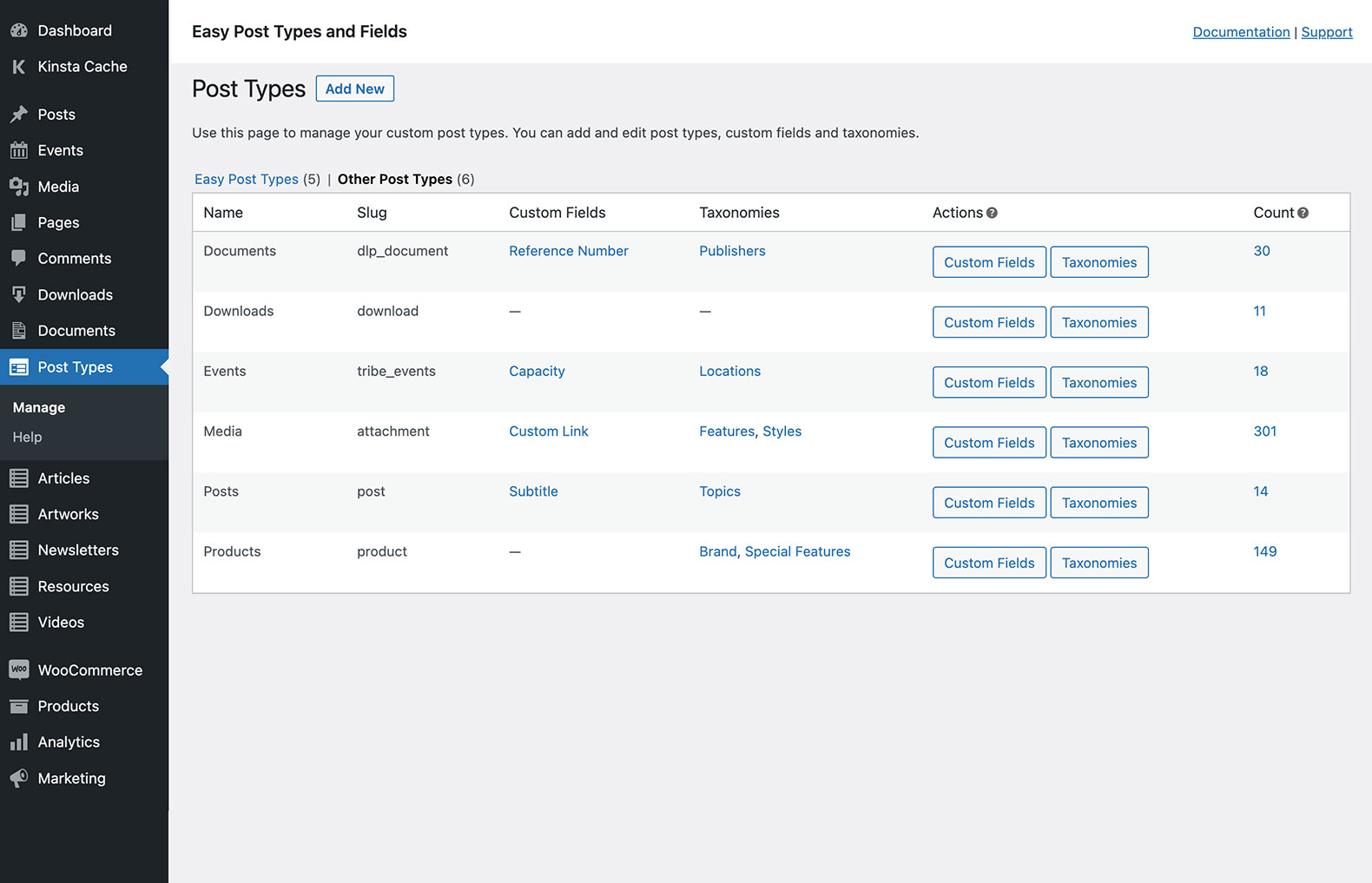Open the Documentation link

point(1241,32)
